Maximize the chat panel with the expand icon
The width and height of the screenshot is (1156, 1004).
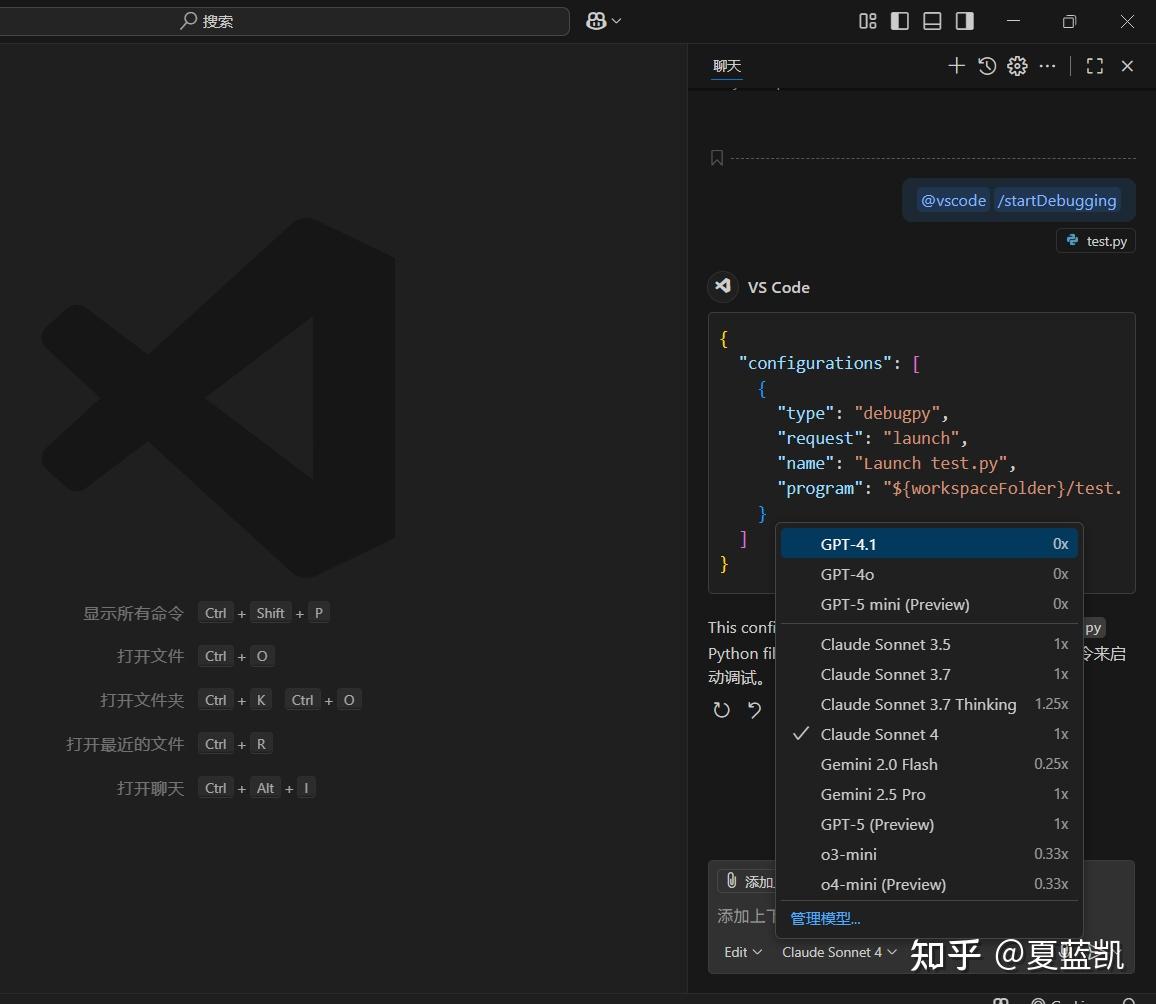coord(1094,66)
